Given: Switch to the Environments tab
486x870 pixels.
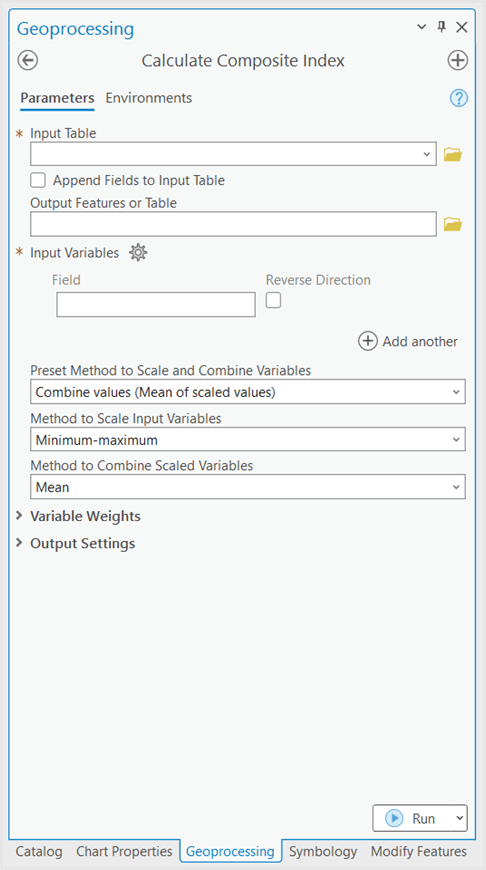Looking at the screenshot, I should click(x=149, y=98).
